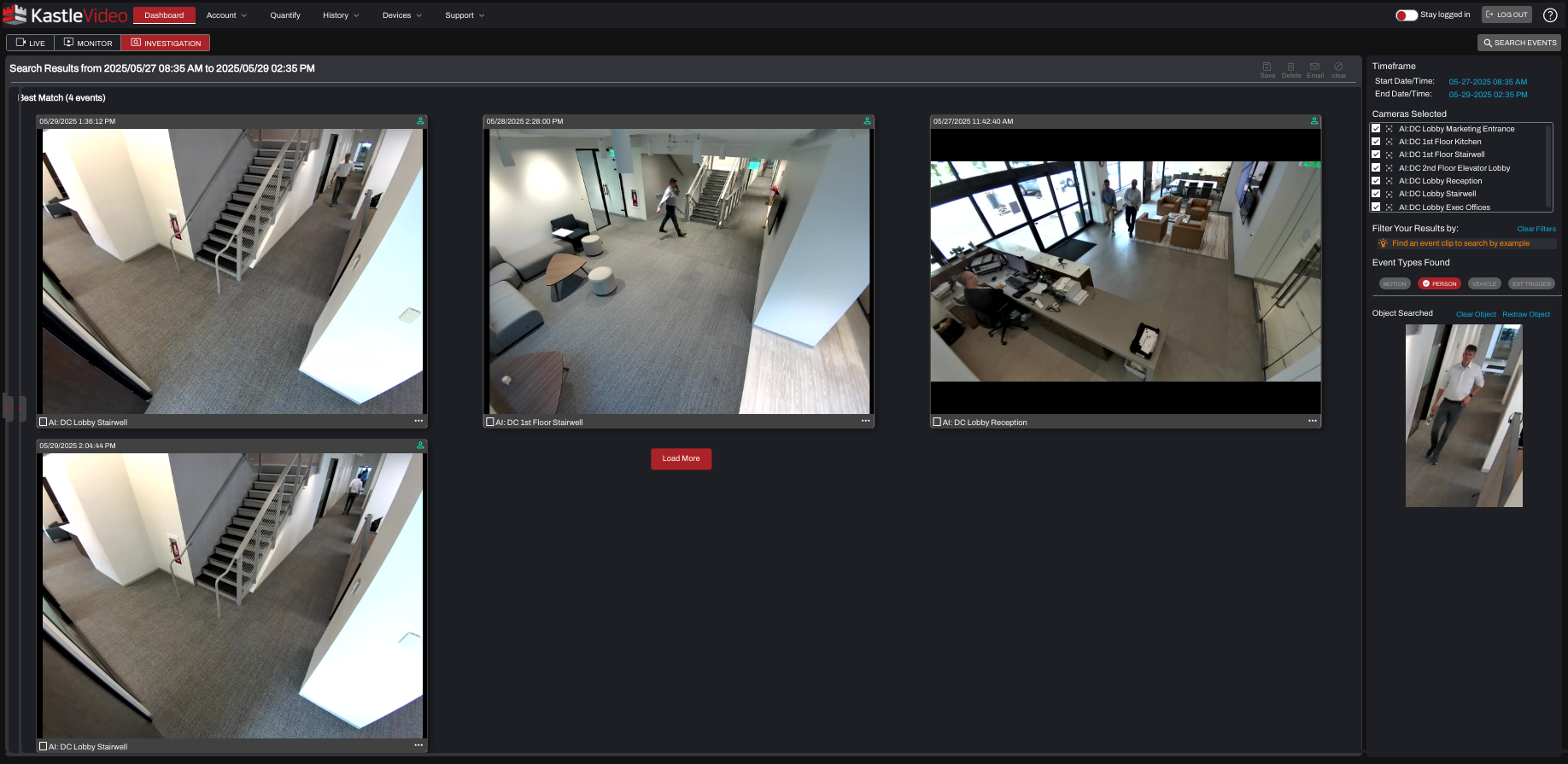Switch to the INVESTIGATION tab
Viewport: 1568px width, 764px height.
(166, 43)
